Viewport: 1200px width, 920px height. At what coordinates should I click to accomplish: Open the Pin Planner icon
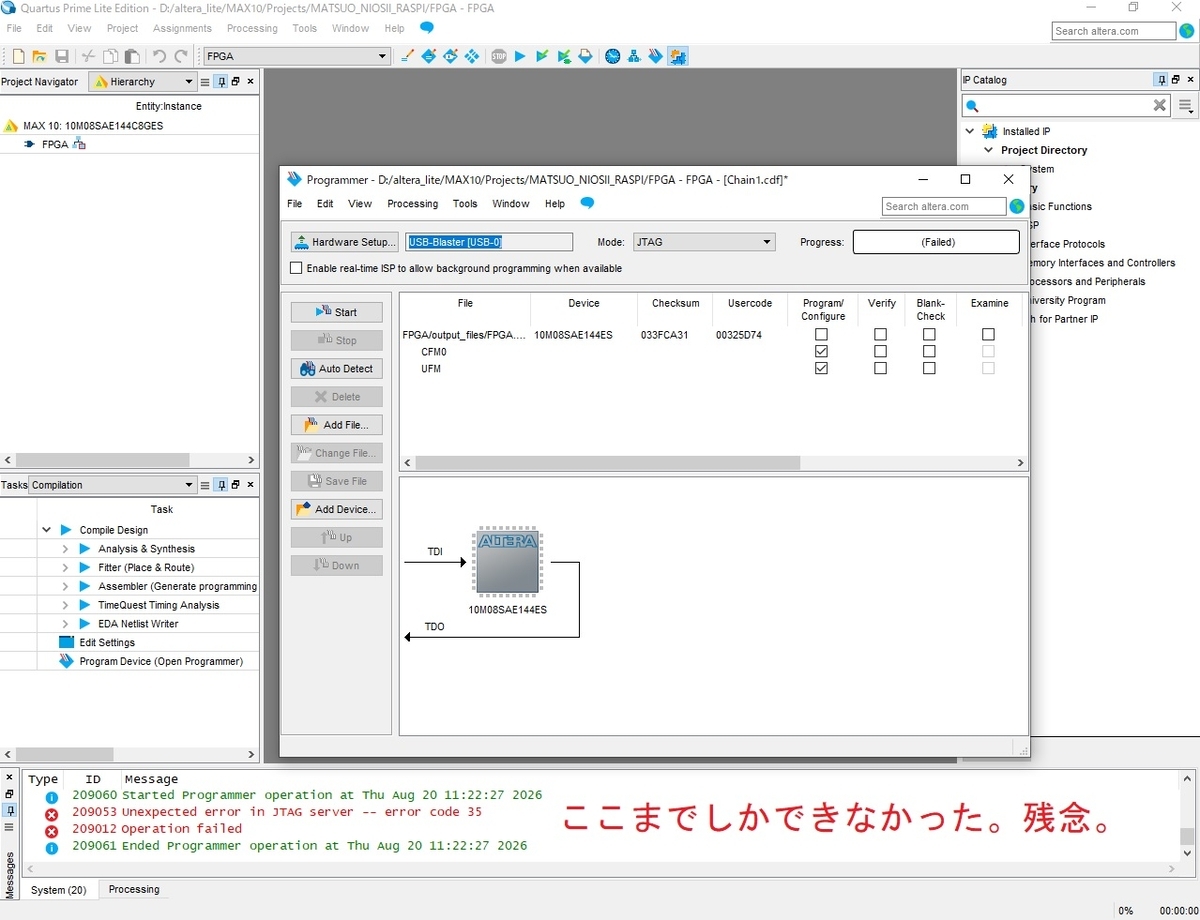point(450,56)
